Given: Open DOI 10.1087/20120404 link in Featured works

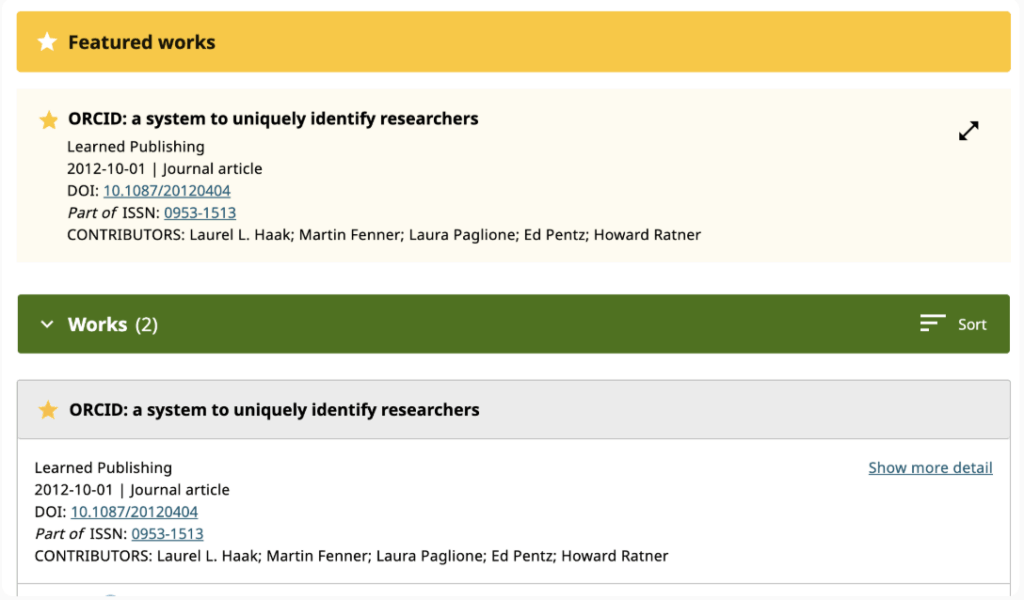Looking at the screenshot, I should point(167,191).
